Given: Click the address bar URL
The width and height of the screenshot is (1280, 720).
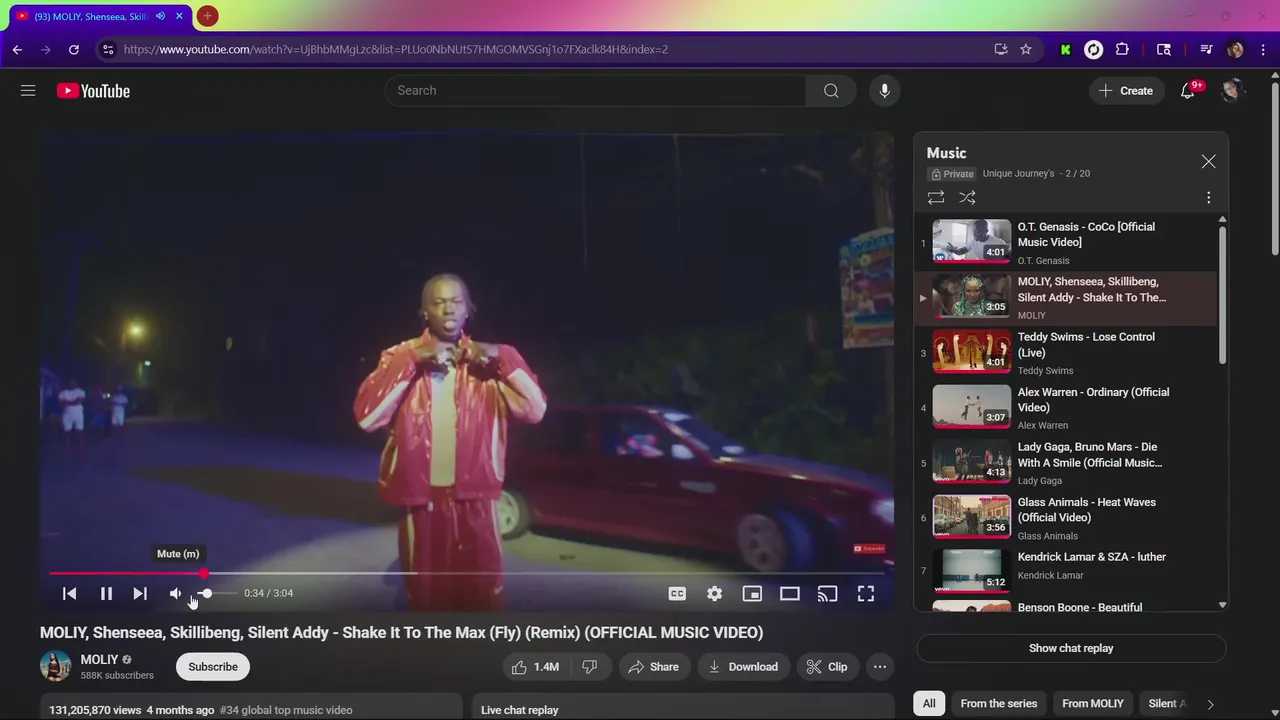Looking at the screenshot, I should click(x=396, y=49).
